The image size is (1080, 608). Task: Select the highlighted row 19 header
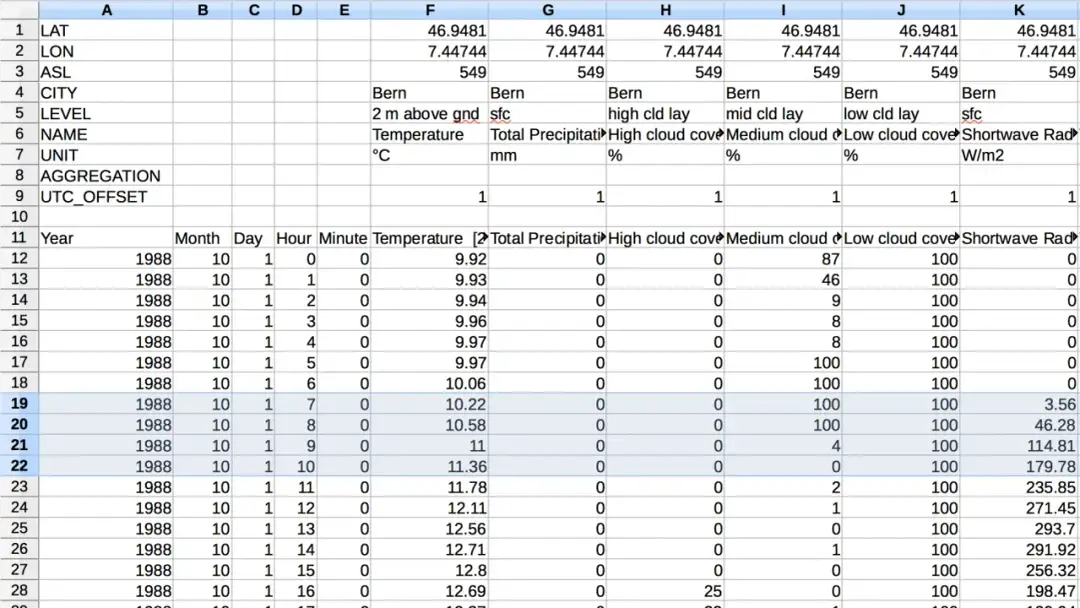click(19, 404)
